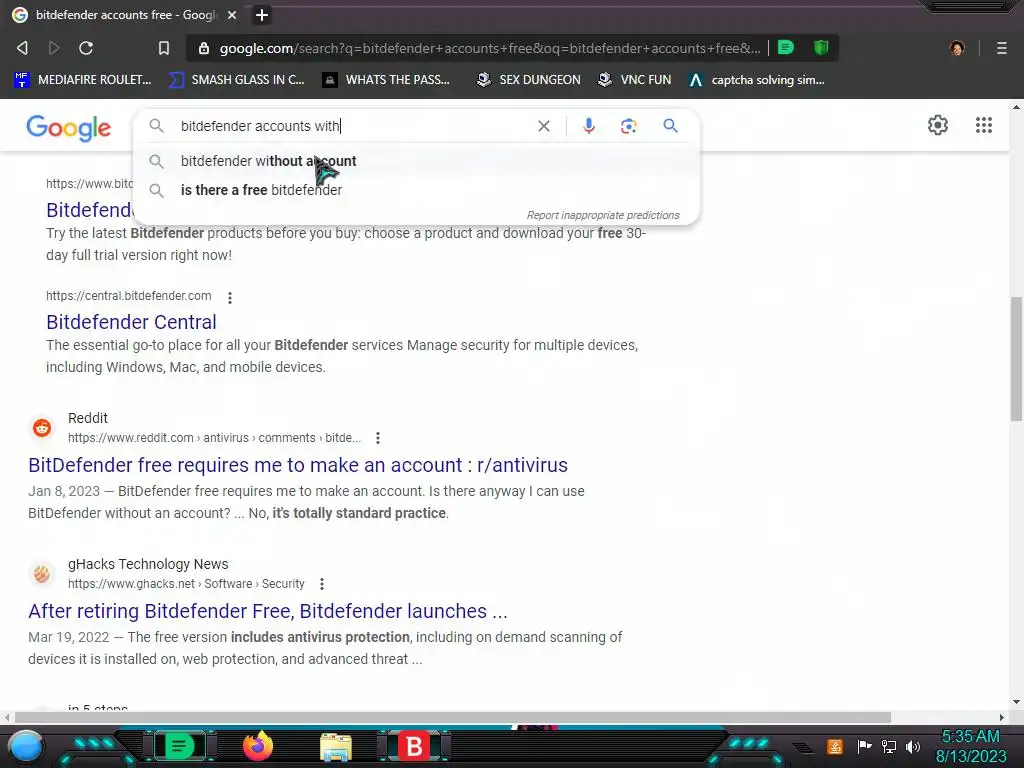This screenshot has width=1024, height=768.
Task: Click in the Google search text field
Action: pyautogui.click(x=353, y=126)
